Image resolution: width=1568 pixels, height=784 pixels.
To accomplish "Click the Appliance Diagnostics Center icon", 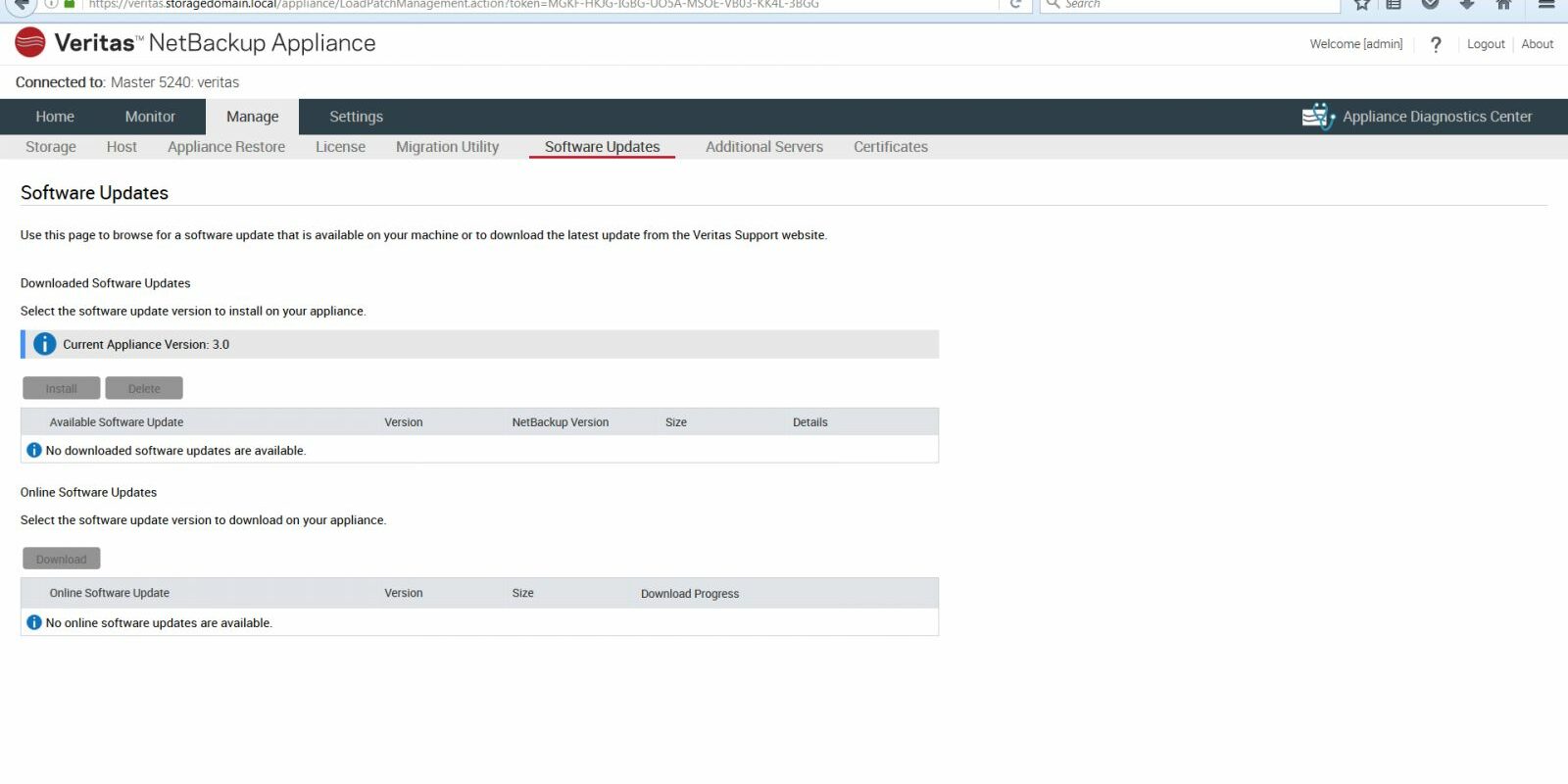I will pos(1318,117).
